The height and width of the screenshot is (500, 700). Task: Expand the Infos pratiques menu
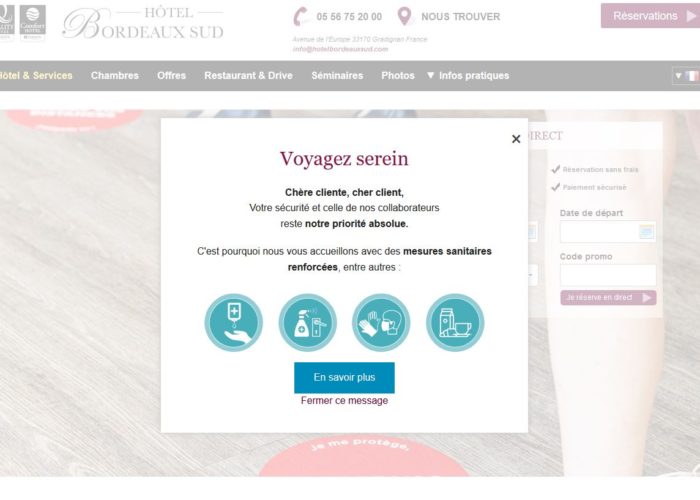click(468, 75)
